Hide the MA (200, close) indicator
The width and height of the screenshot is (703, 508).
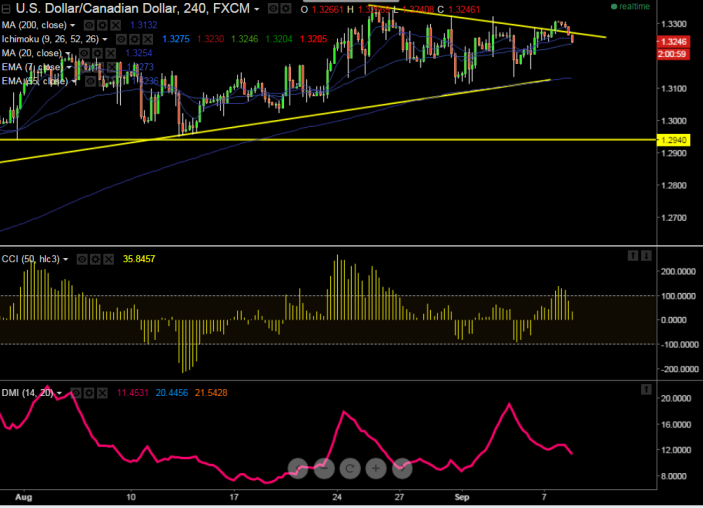[x=89, y=25]
